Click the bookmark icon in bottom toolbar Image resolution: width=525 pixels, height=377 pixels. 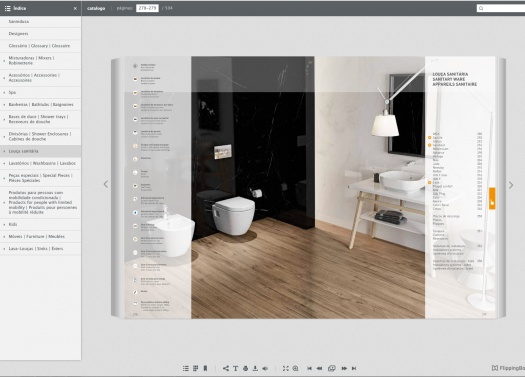[205, 368]
